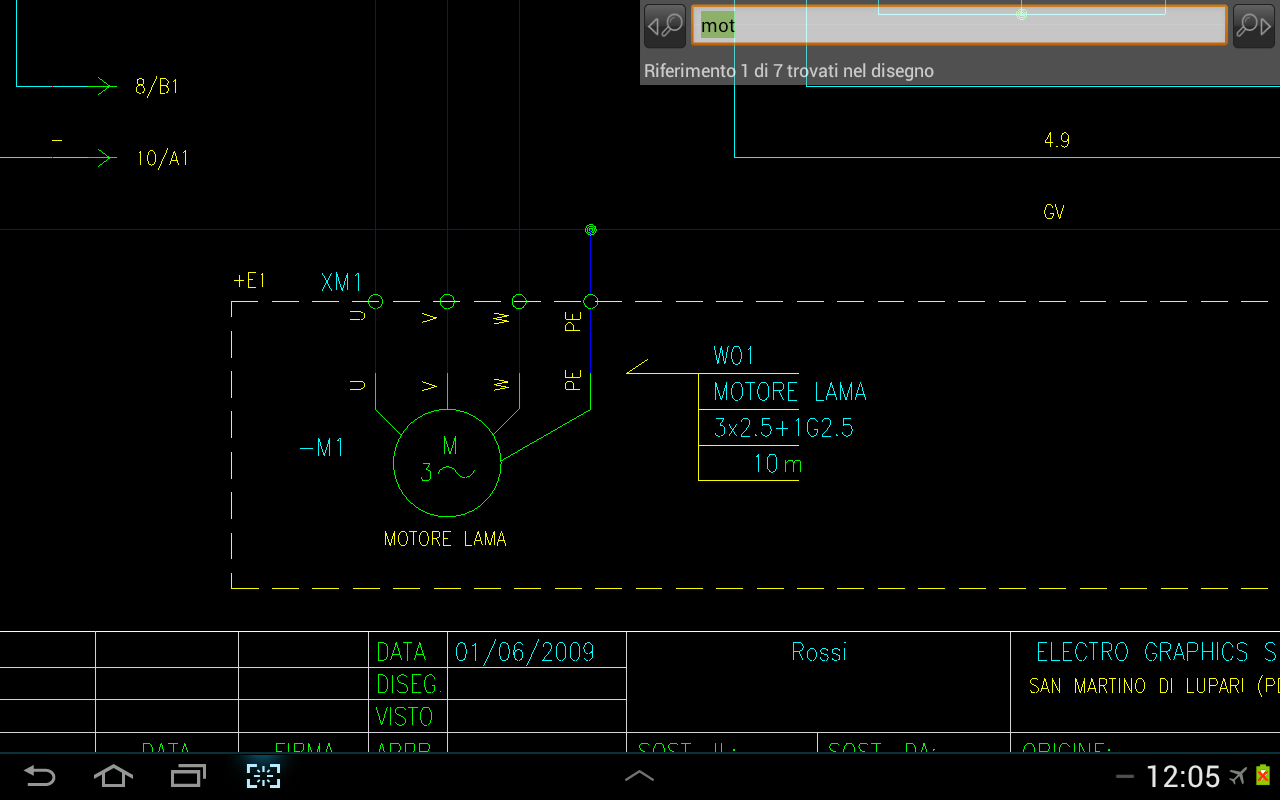
Task: Tap the battery status icon
Action: pos(1263,776)
